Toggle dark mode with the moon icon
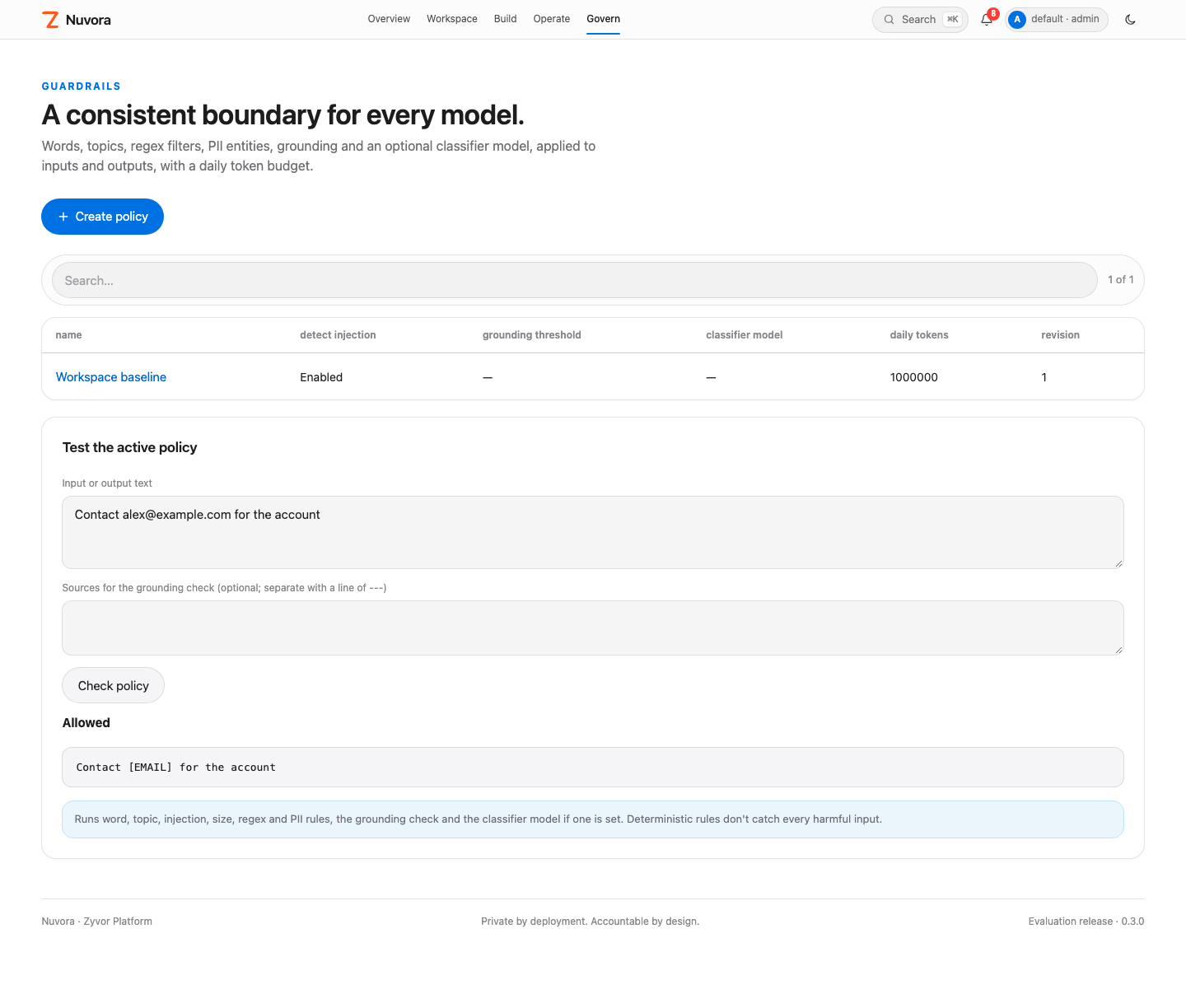1186x1008 pixels. (x=1130, y=20)
